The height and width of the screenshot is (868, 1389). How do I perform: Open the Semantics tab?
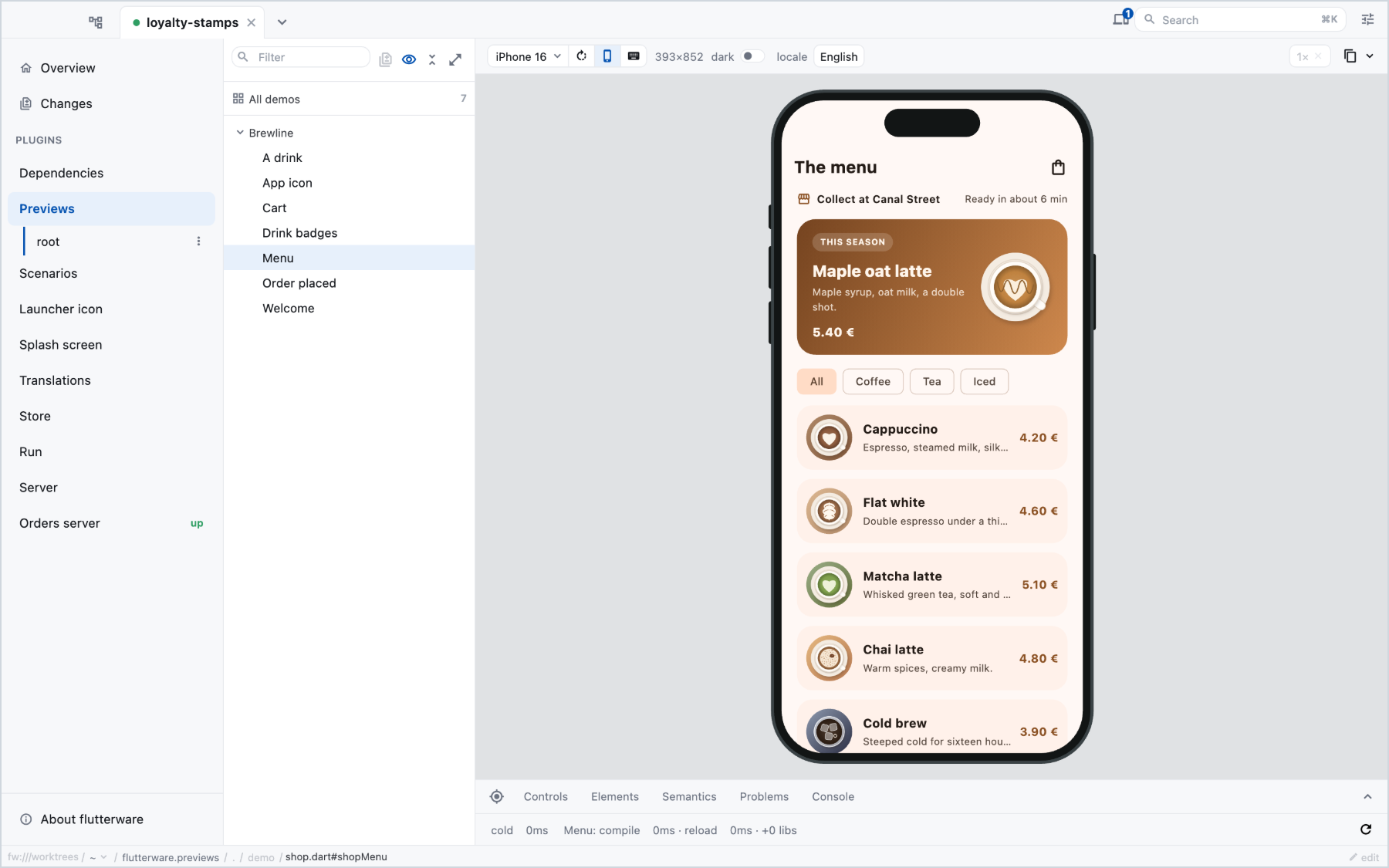689,796
